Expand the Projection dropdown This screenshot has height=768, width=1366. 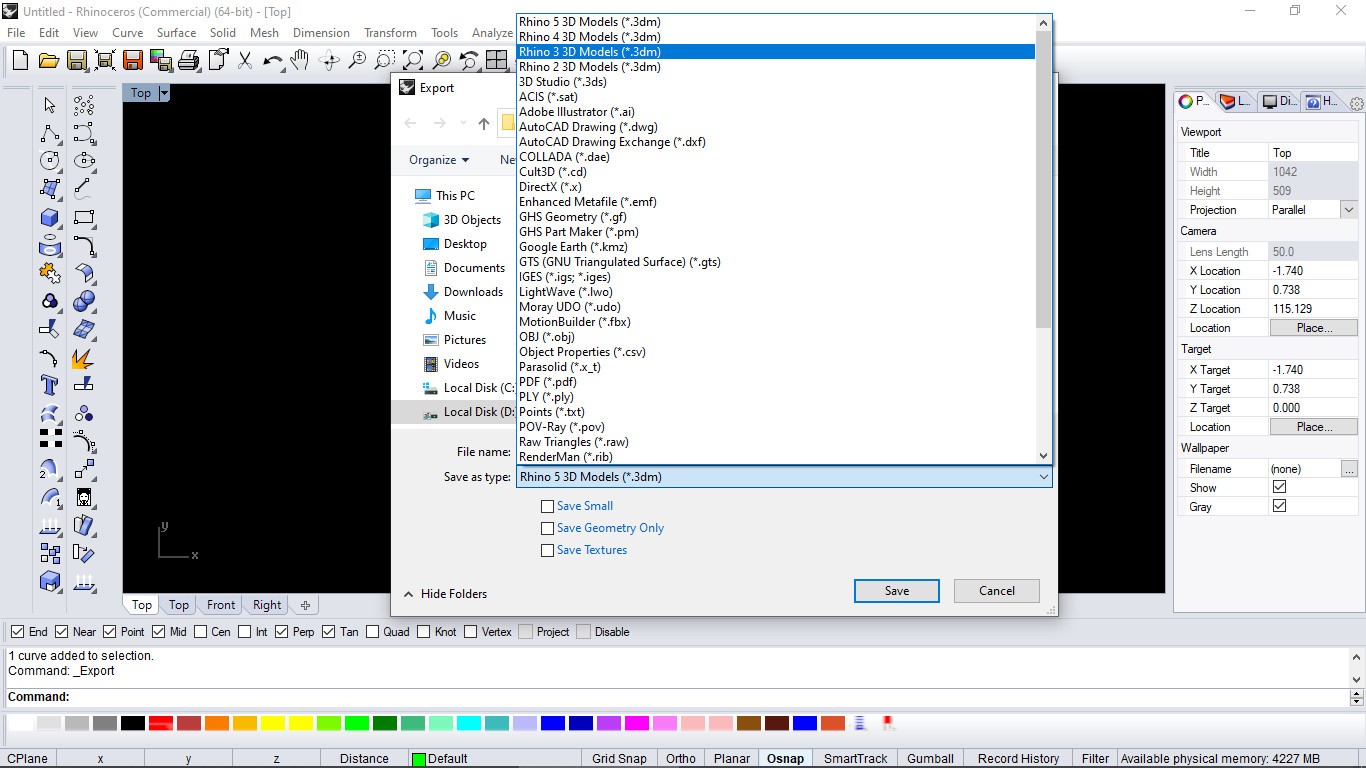pyautogui.click(x=1349, y=210)
